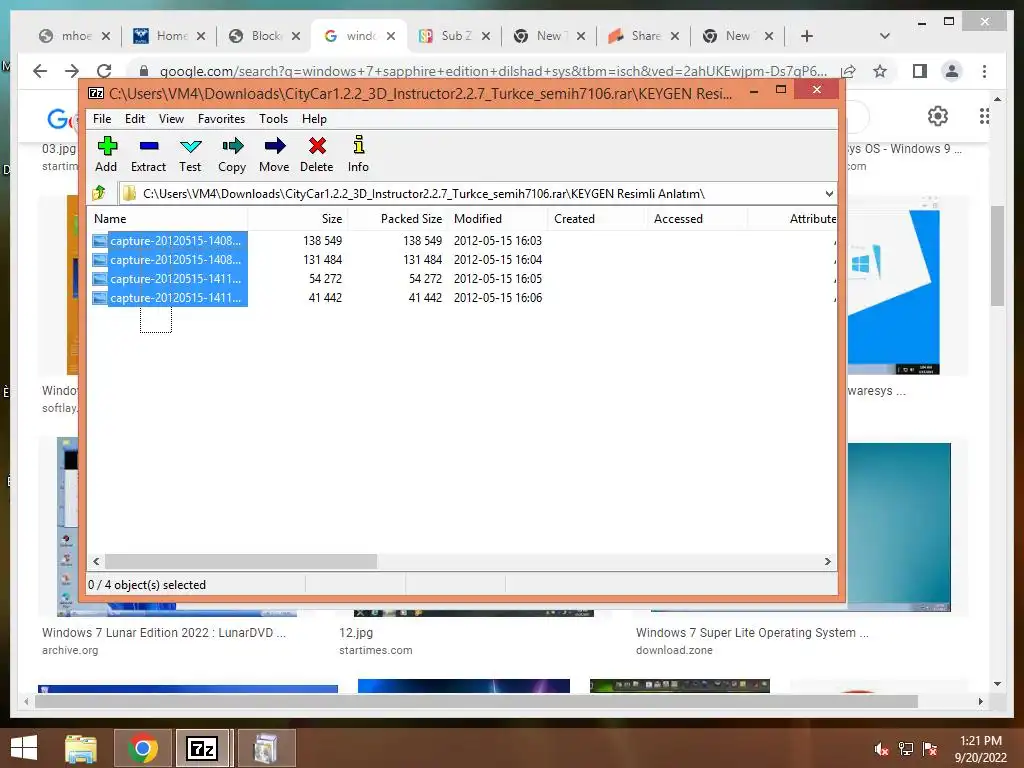Click the Info toolbar icon
The width and height of the screenshot is (1024, 768).
pyautogui.click(x=358, y=154)
